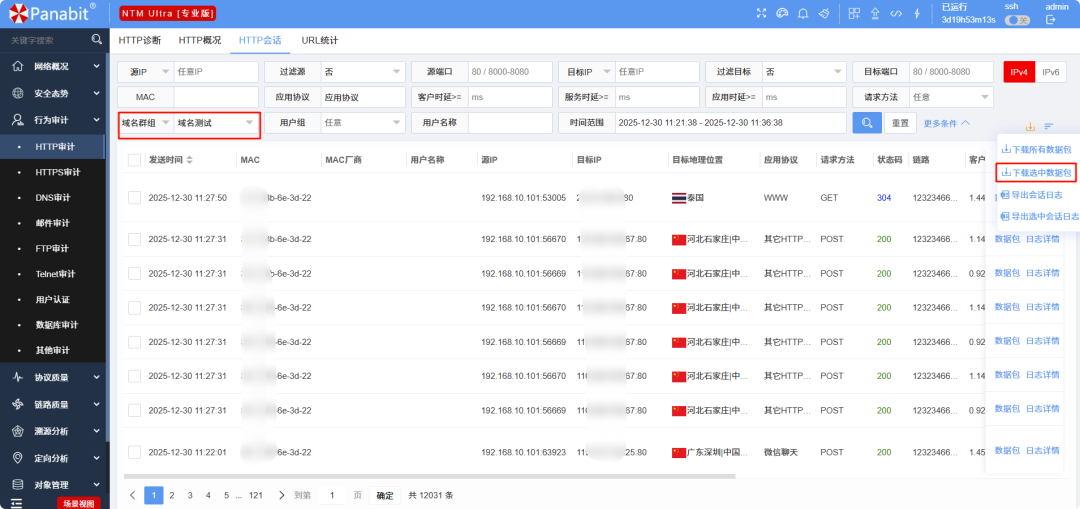Open the code console icon

[x=896, y=13]
